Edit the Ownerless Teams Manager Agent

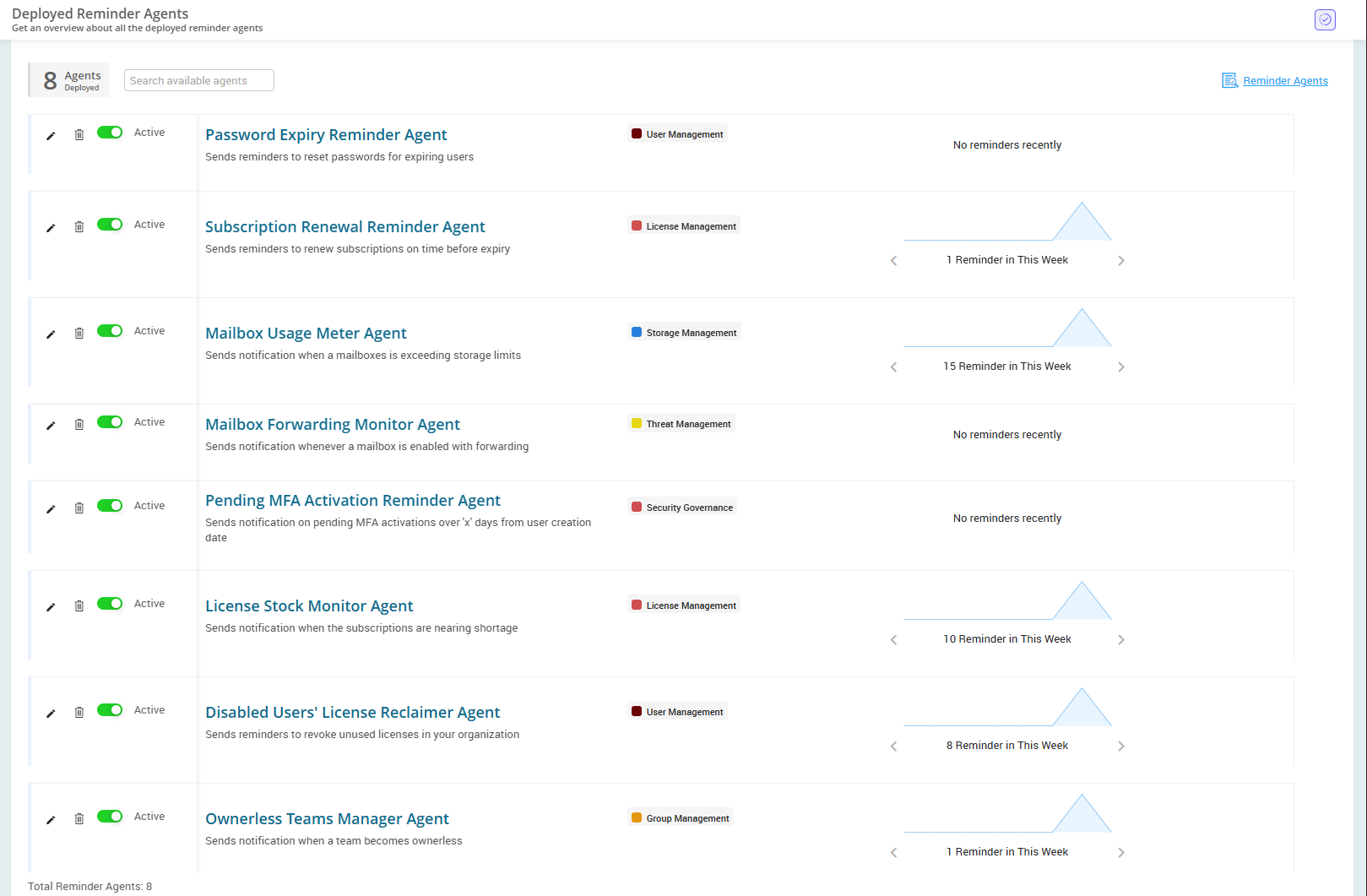click(51, 820)
